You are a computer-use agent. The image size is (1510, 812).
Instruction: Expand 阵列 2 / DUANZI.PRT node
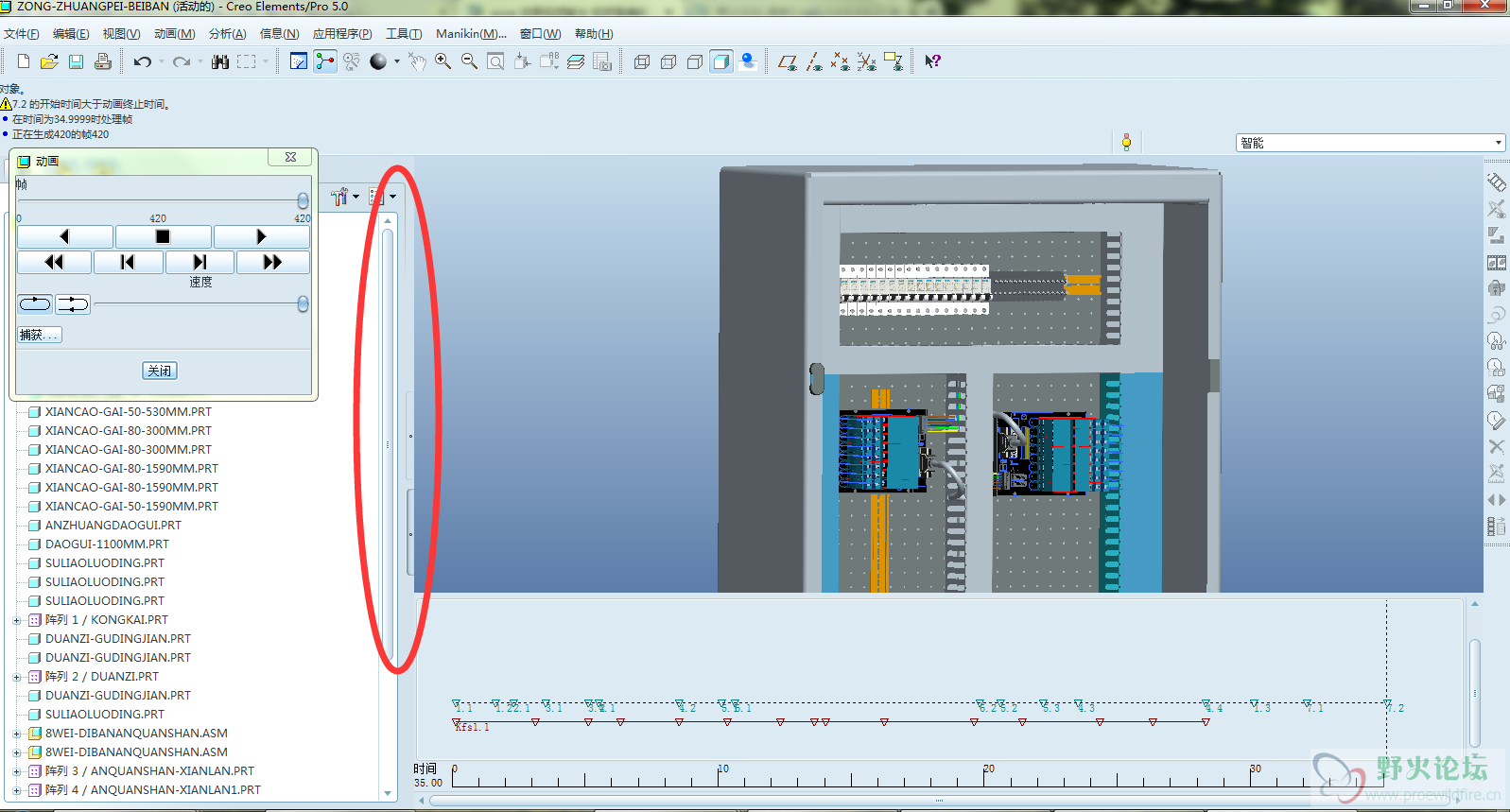tap(16, 677)
